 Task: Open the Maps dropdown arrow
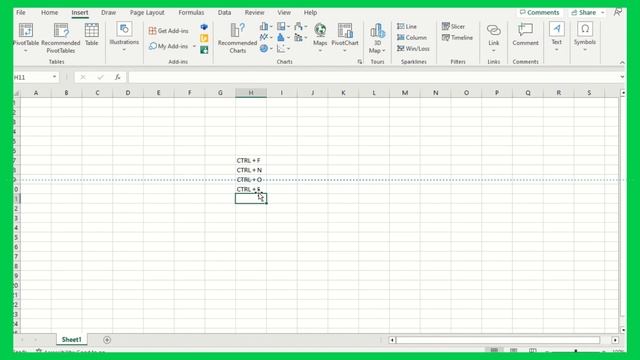click(320, 51)
